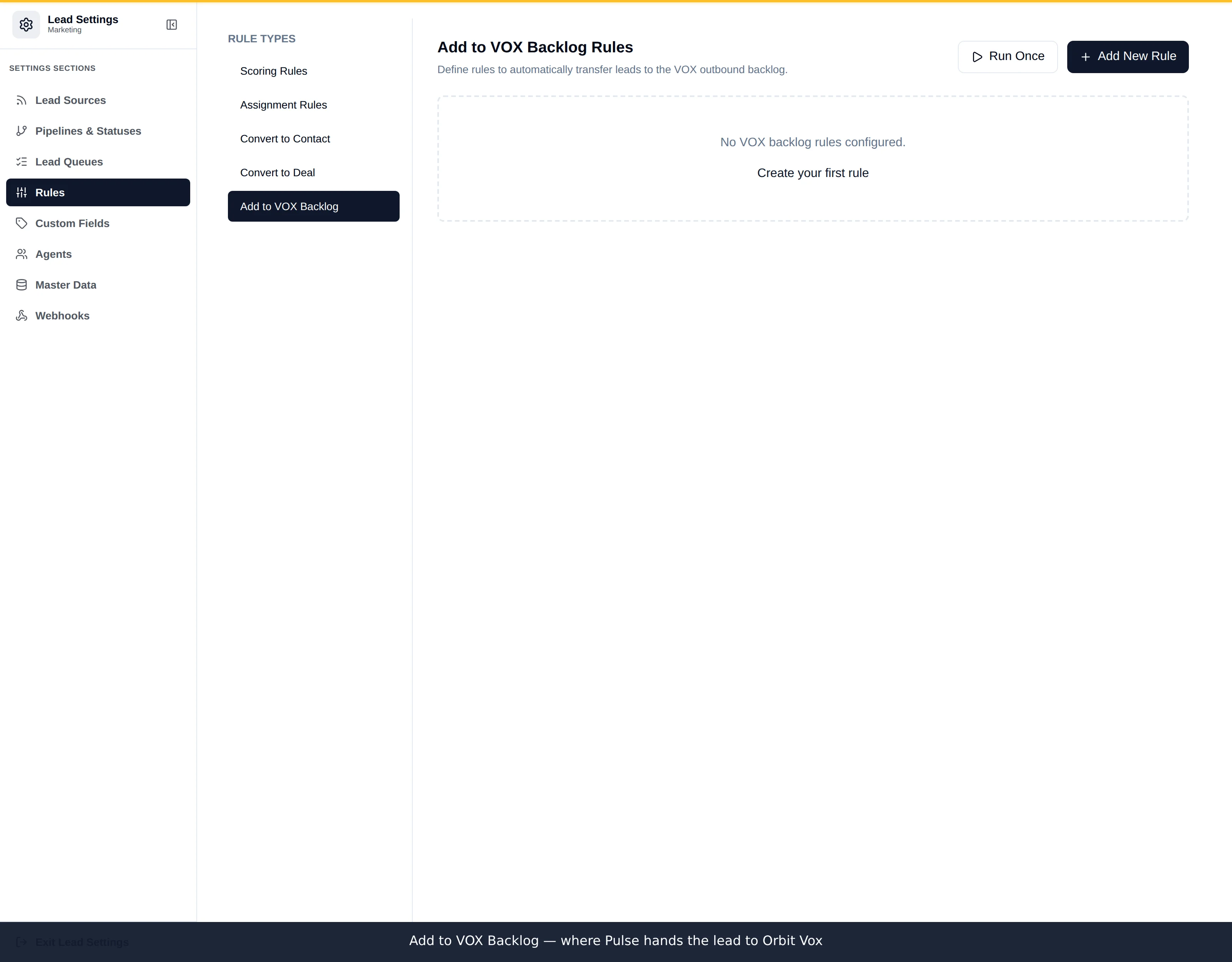Open the Webhooks settings section

98,316
